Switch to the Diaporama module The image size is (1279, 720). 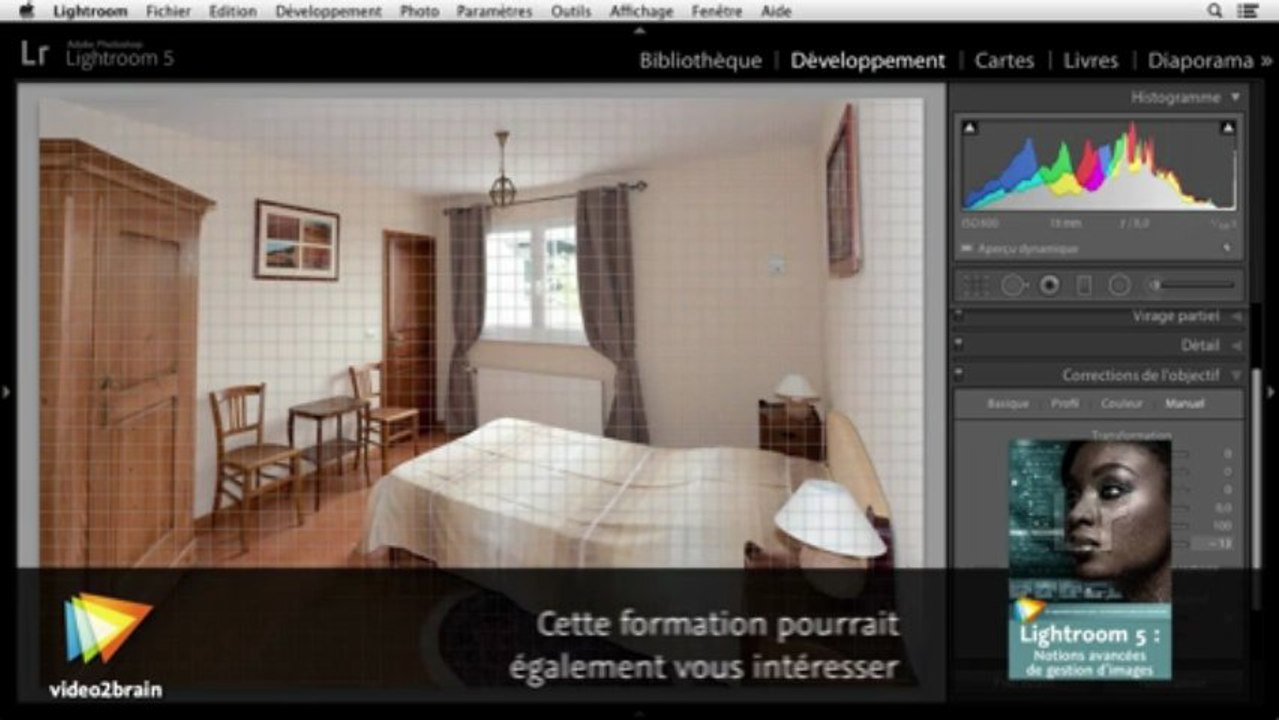coord(1200,60)
